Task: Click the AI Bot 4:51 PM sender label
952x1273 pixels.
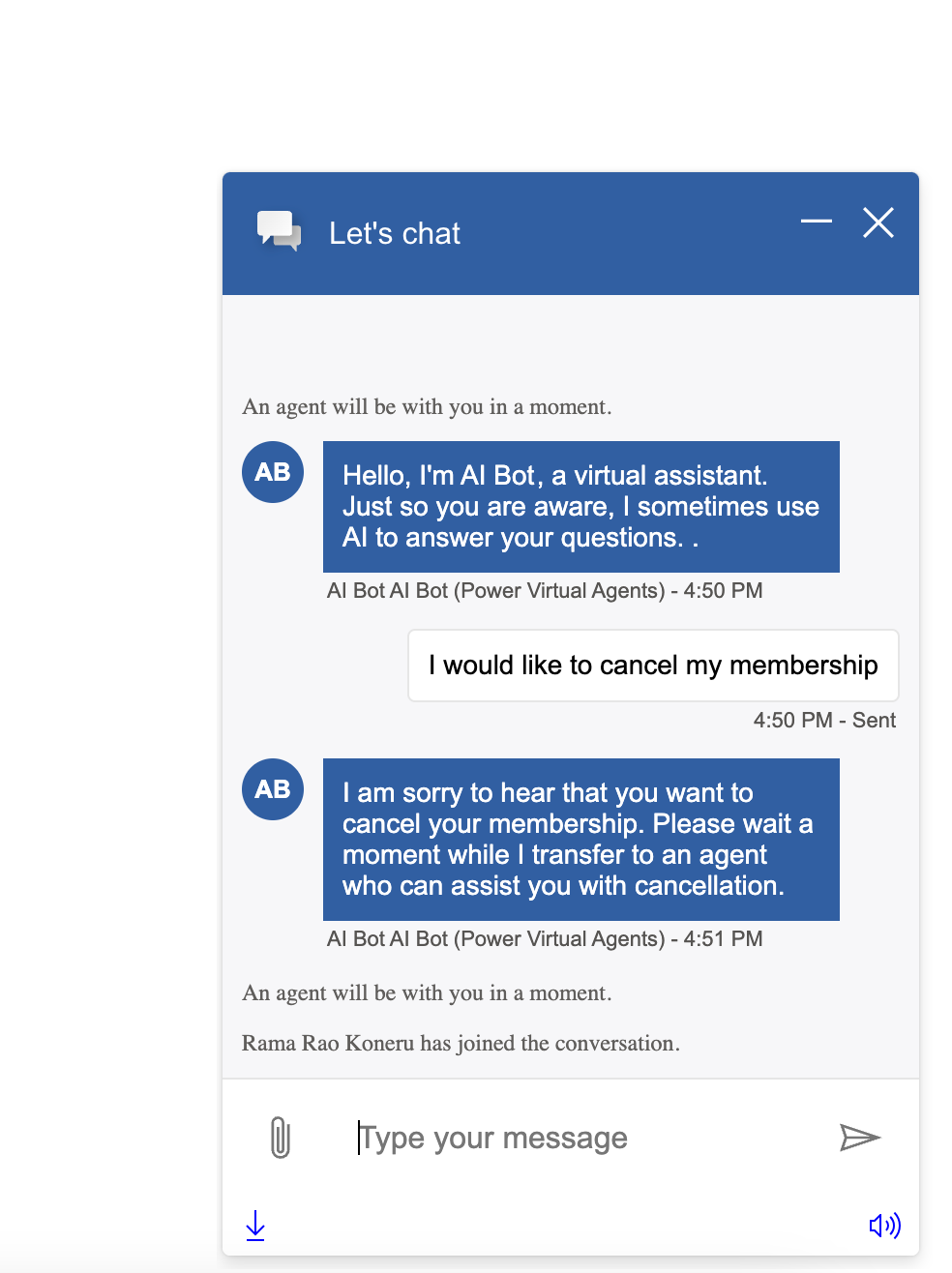Action: [x=545, y=939]
